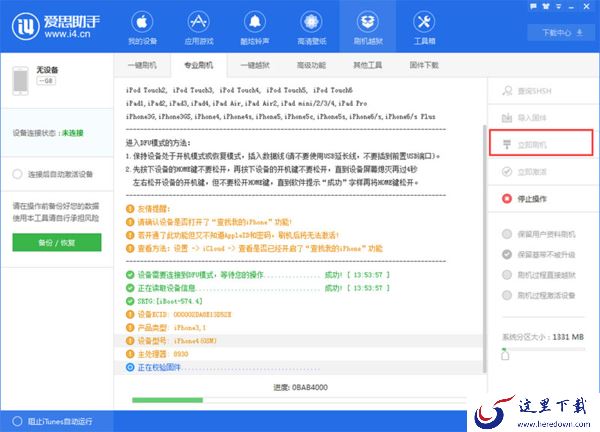Click the blue spinner beside 正在校验固件
Image resolution: width=600 pixels, height=432 pixels.
[130, 367]
